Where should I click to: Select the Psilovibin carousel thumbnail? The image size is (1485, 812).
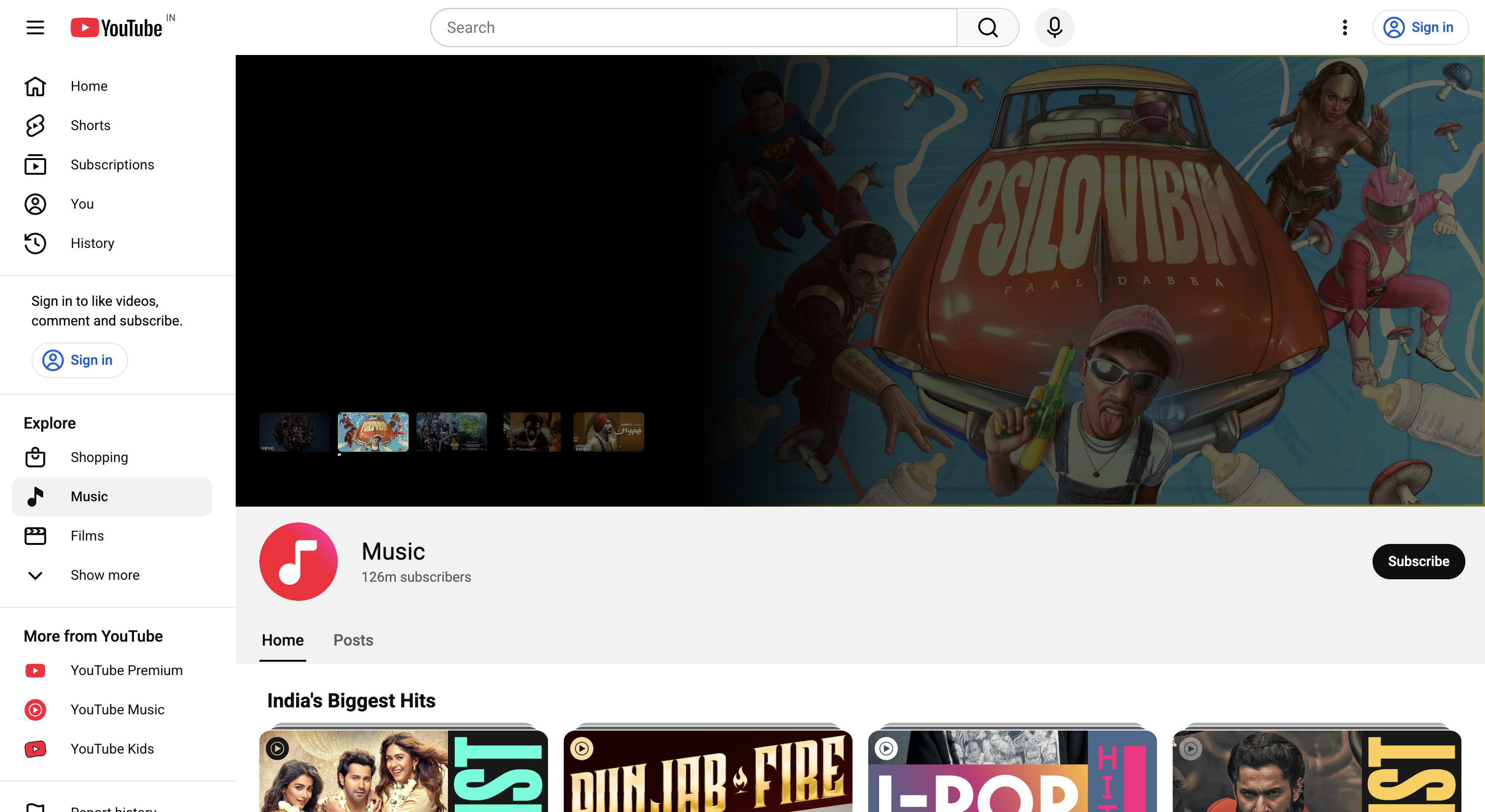coord(373,432)
